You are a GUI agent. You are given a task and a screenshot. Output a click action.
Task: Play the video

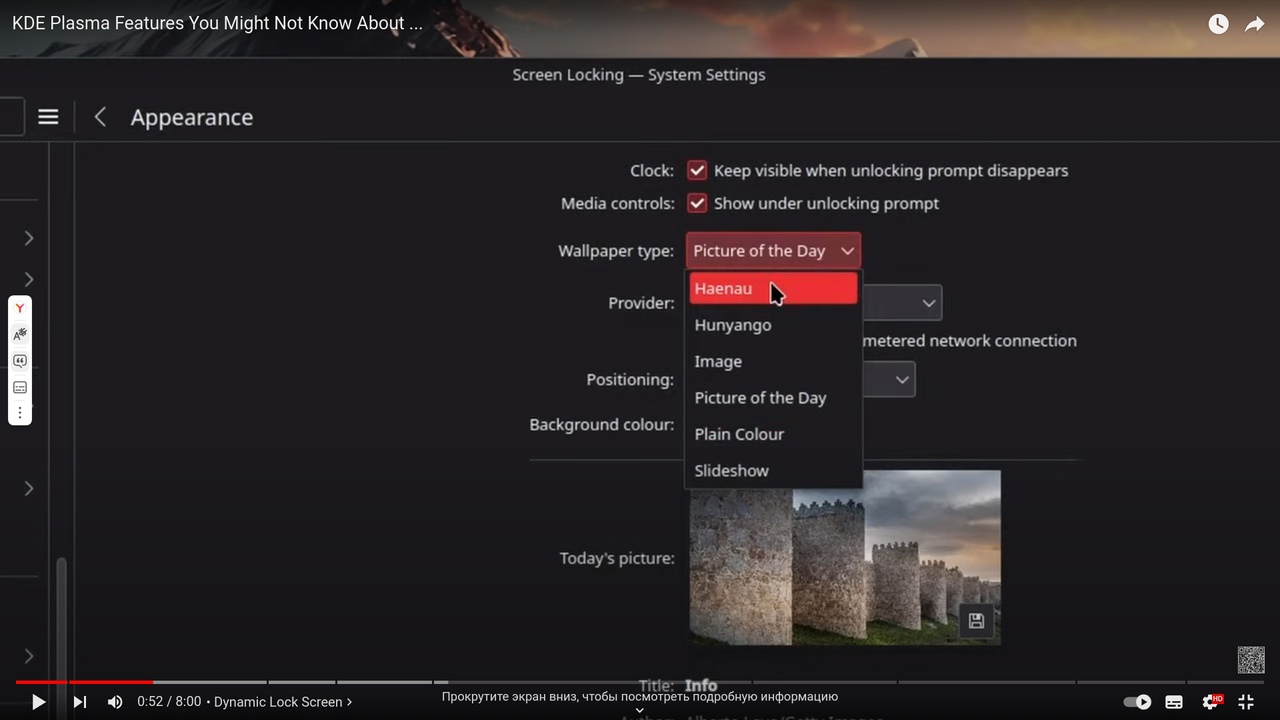click(38, 702)
